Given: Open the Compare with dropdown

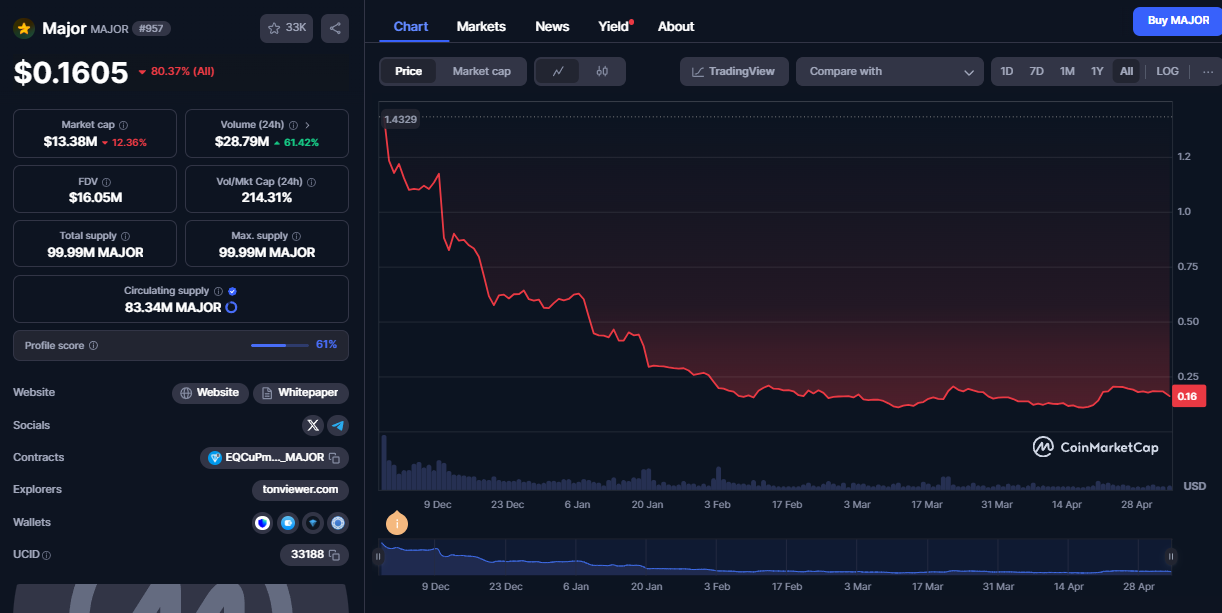Looking at the screenshot, I should click(x=890, y=71).
